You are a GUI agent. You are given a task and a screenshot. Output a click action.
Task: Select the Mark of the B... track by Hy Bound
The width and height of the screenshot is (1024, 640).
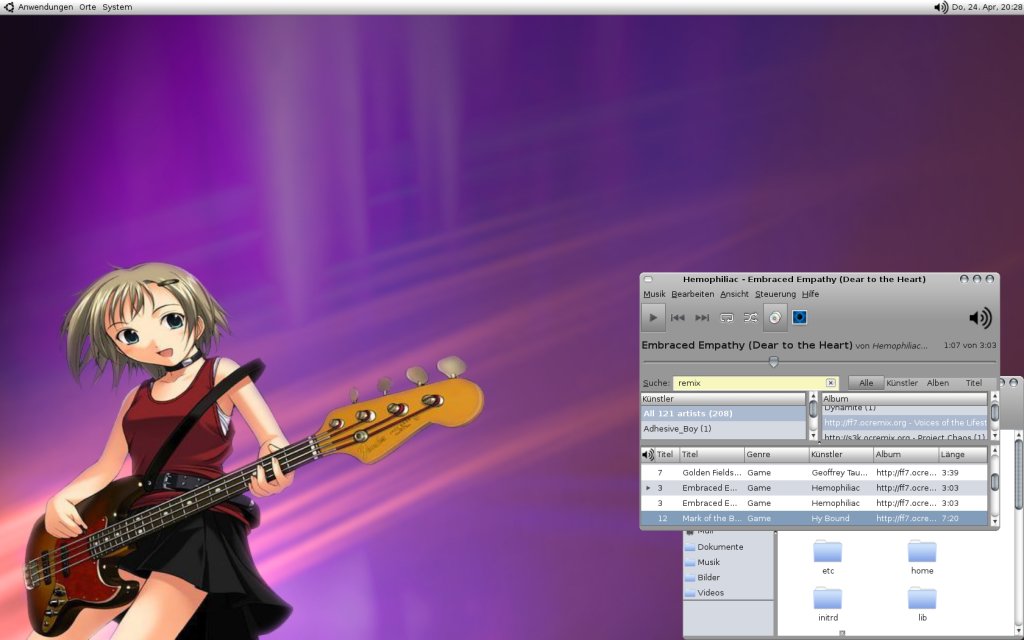(x=814, y=519)
